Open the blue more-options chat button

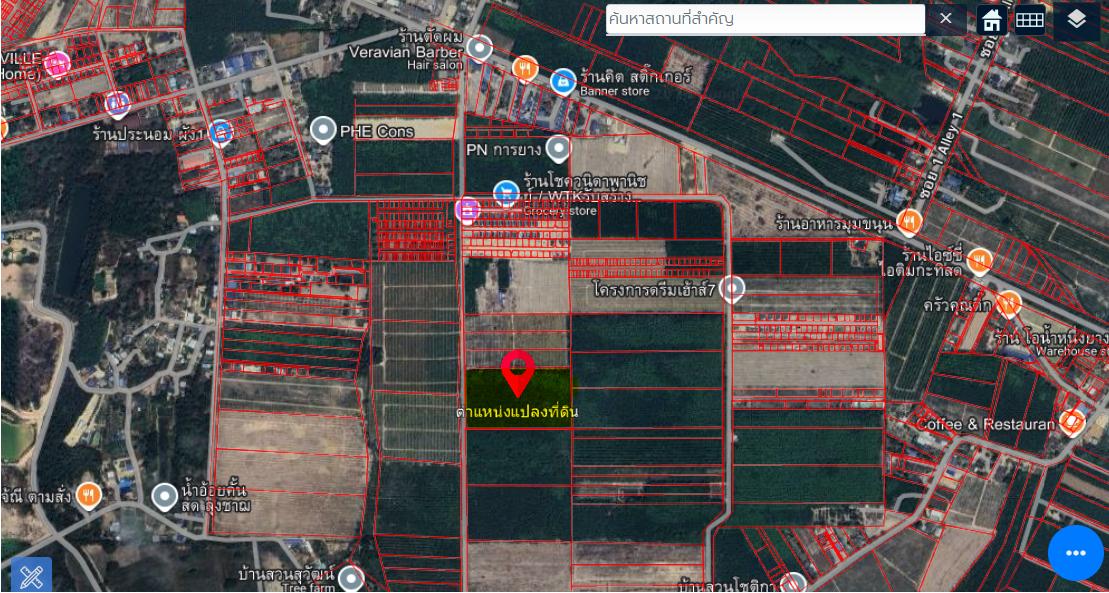1076,553
